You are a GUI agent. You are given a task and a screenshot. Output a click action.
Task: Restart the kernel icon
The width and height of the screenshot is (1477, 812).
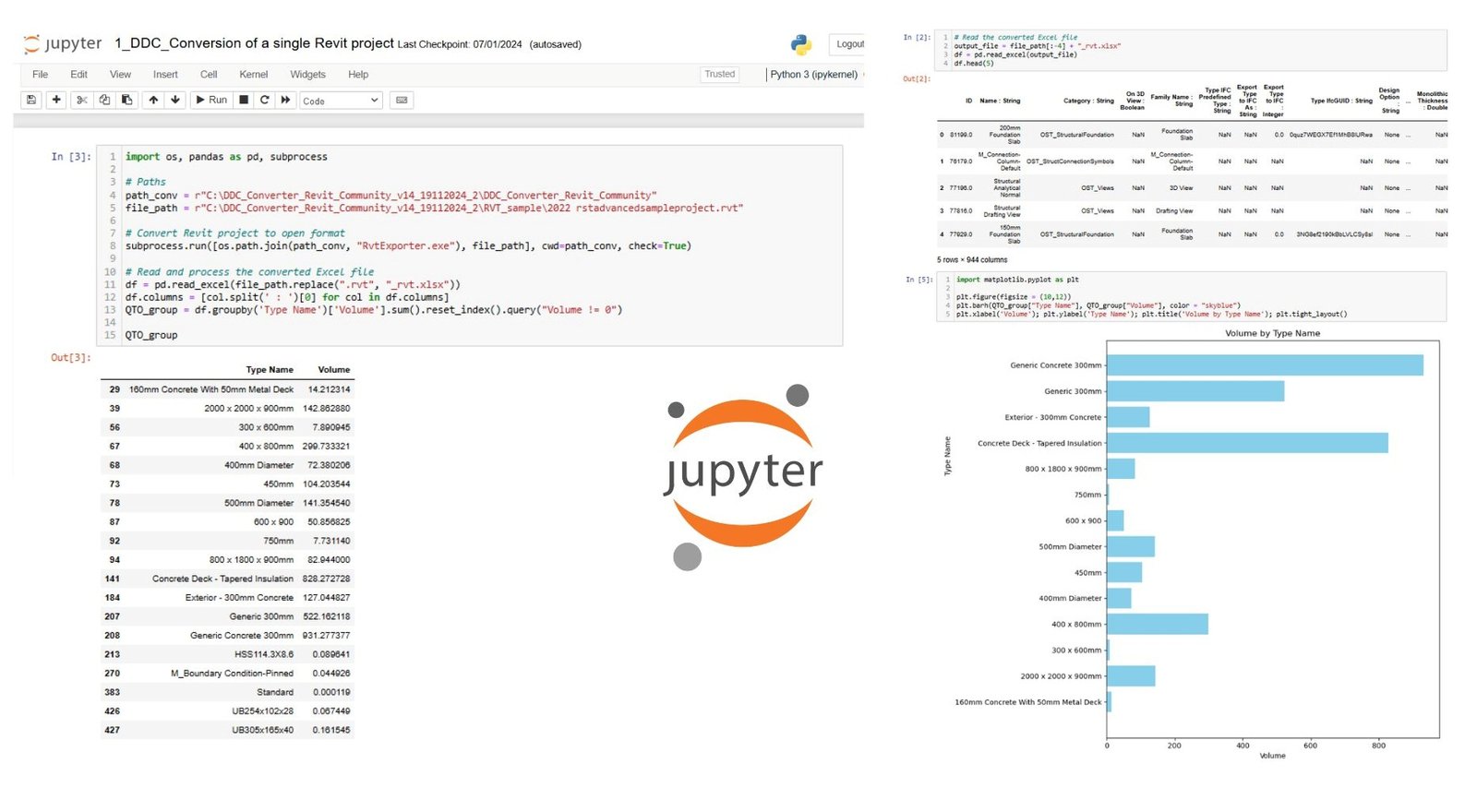point(265,100)
